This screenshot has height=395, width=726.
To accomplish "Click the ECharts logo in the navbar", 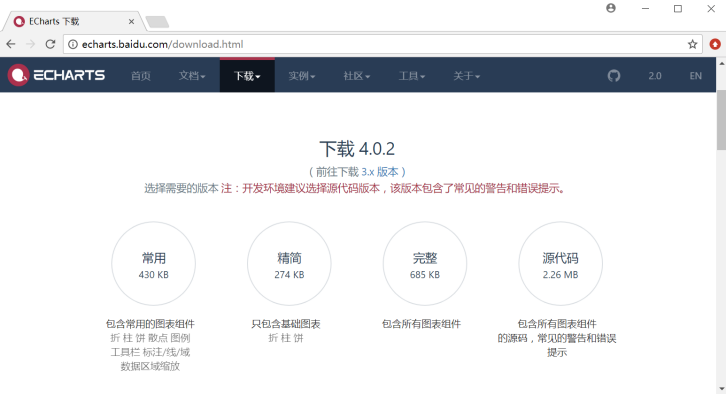I will pyautogui.click(x=56, y=75).
